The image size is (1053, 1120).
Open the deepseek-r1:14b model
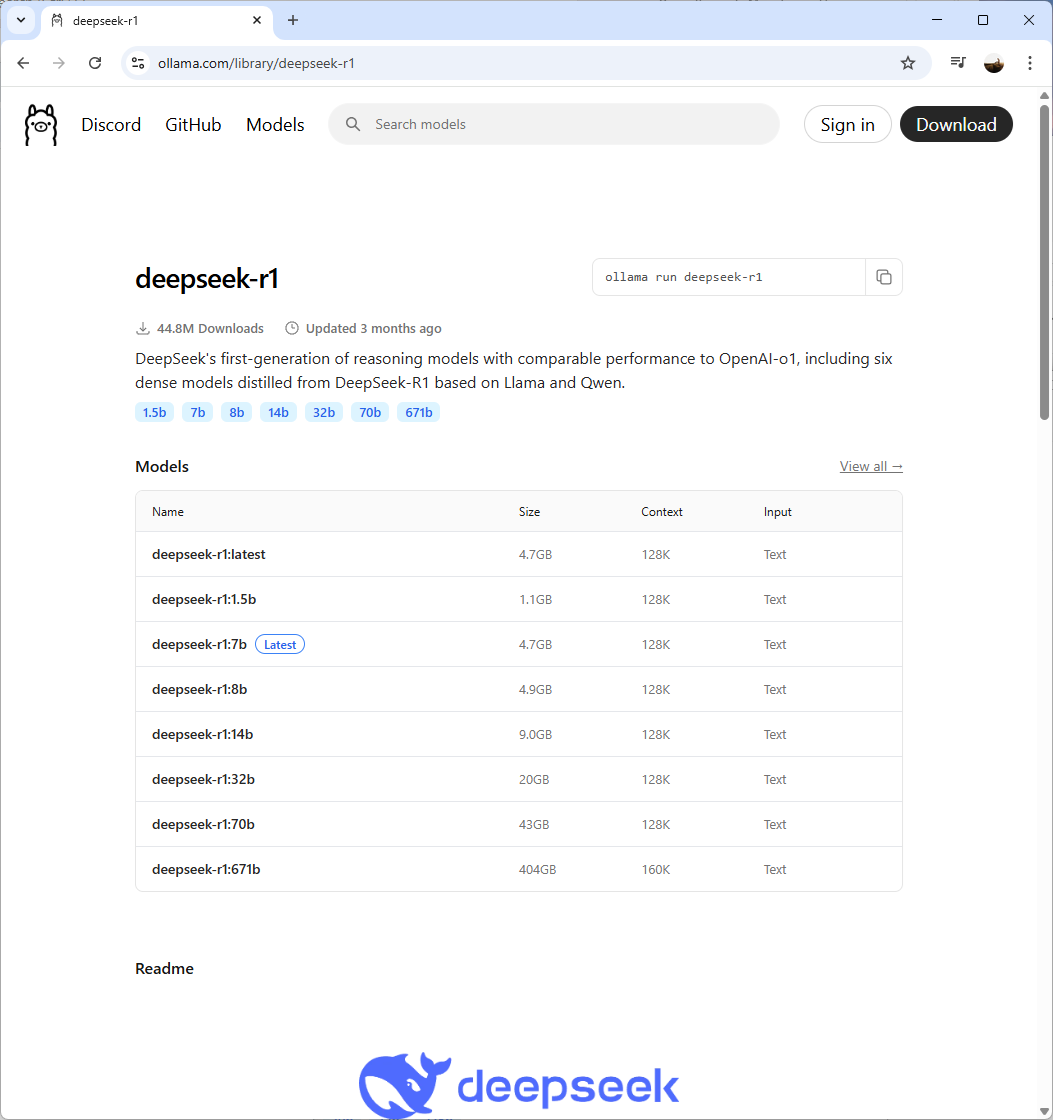pyautogui.click(x=202, y=734)
